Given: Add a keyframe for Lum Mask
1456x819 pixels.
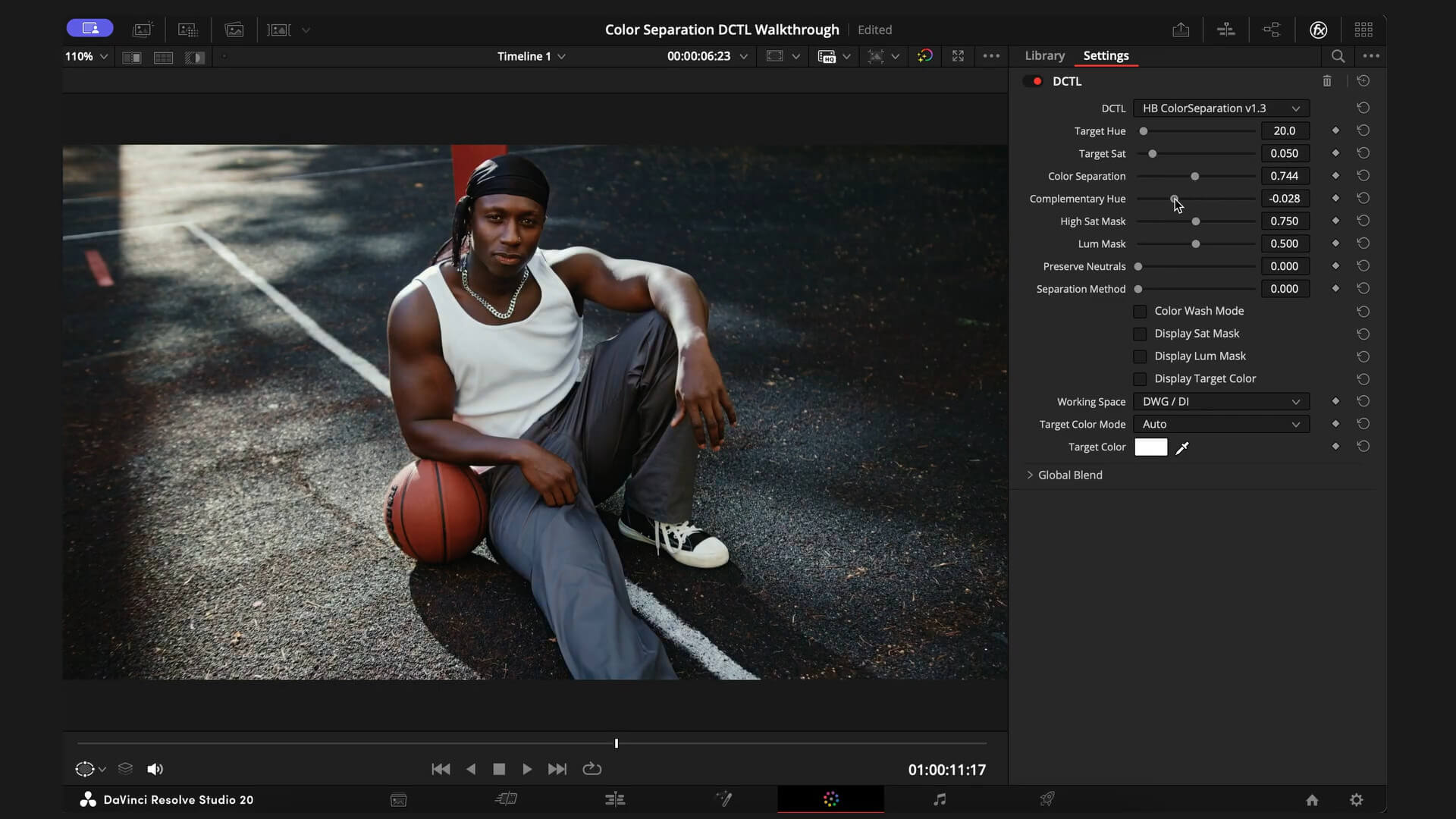Looking at the screenshot, I should [x=1336, y=243].
